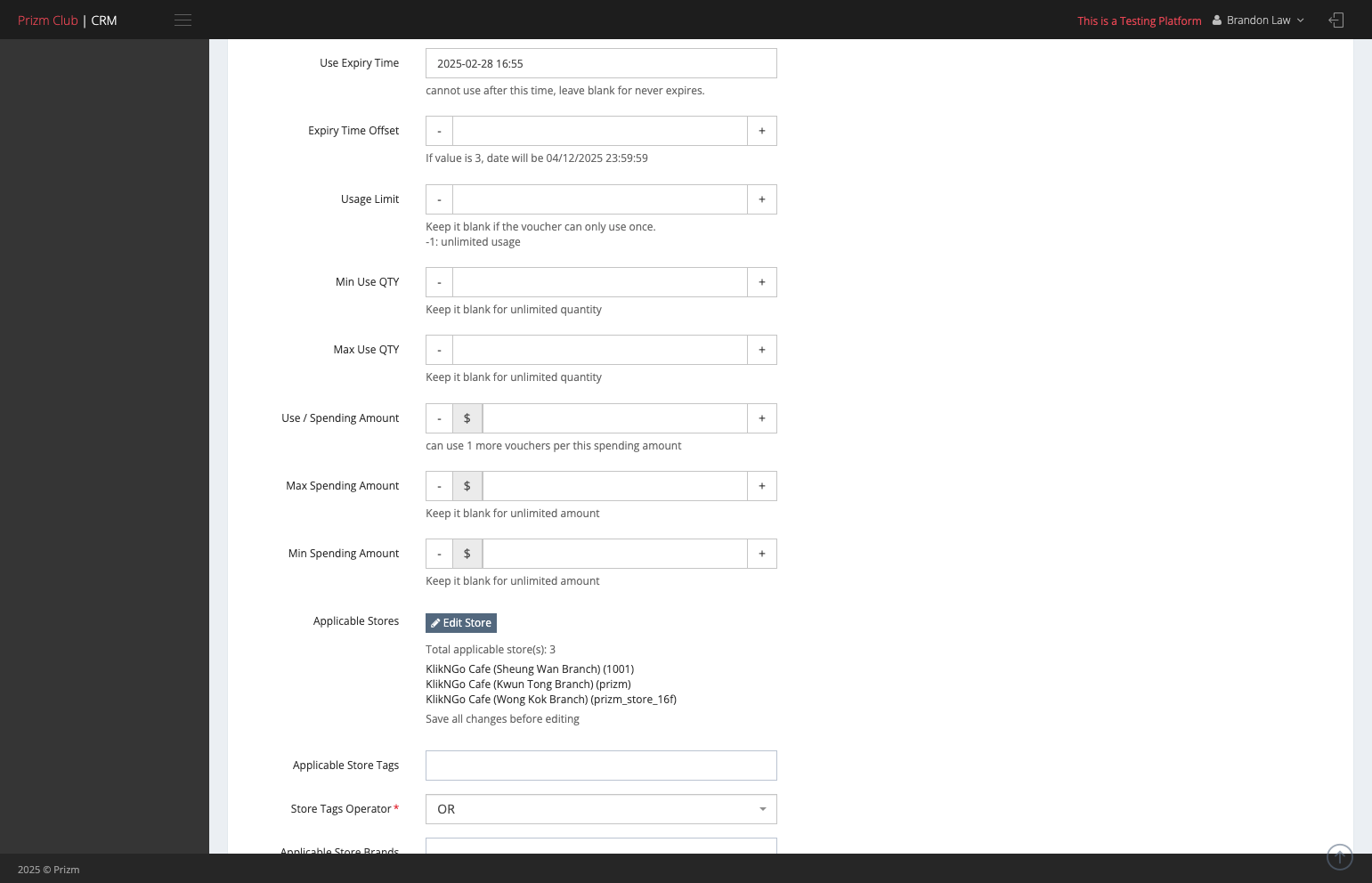Screen dimensions: 1372x883
Task: Increase Max Use QTY value
Action: click(762, 350)
